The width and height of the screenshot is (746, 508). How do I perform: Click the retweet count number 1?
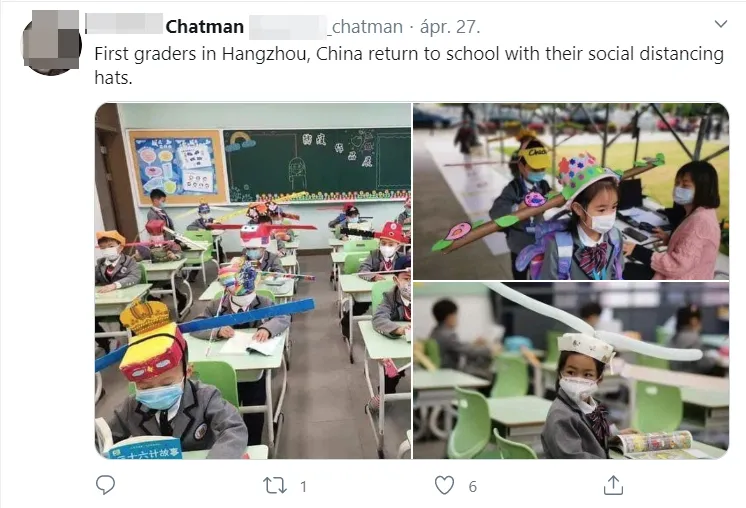coord(304,487)
